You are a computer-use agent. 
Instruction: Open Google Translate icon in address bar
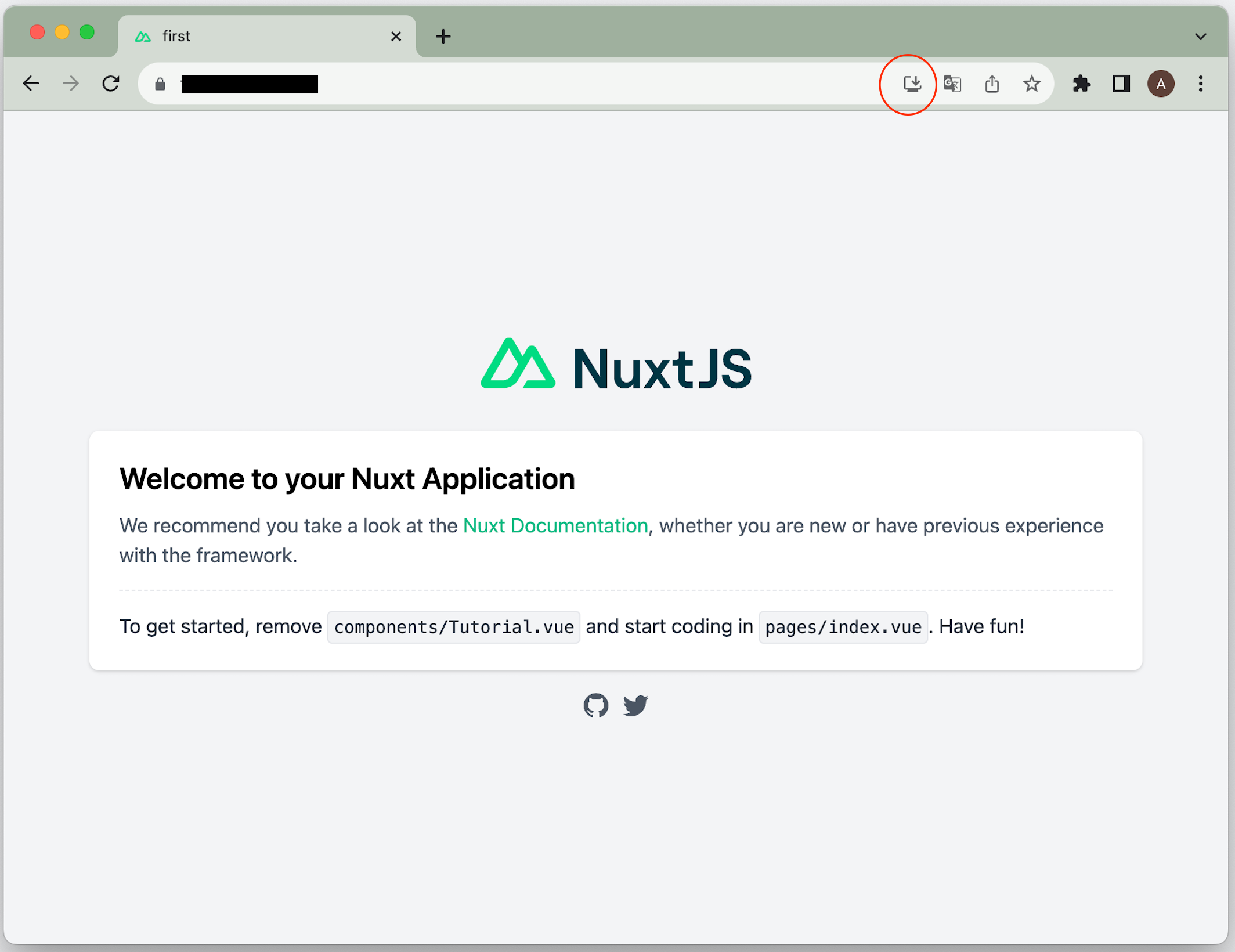pyautogui.click(x=952, y=84)
